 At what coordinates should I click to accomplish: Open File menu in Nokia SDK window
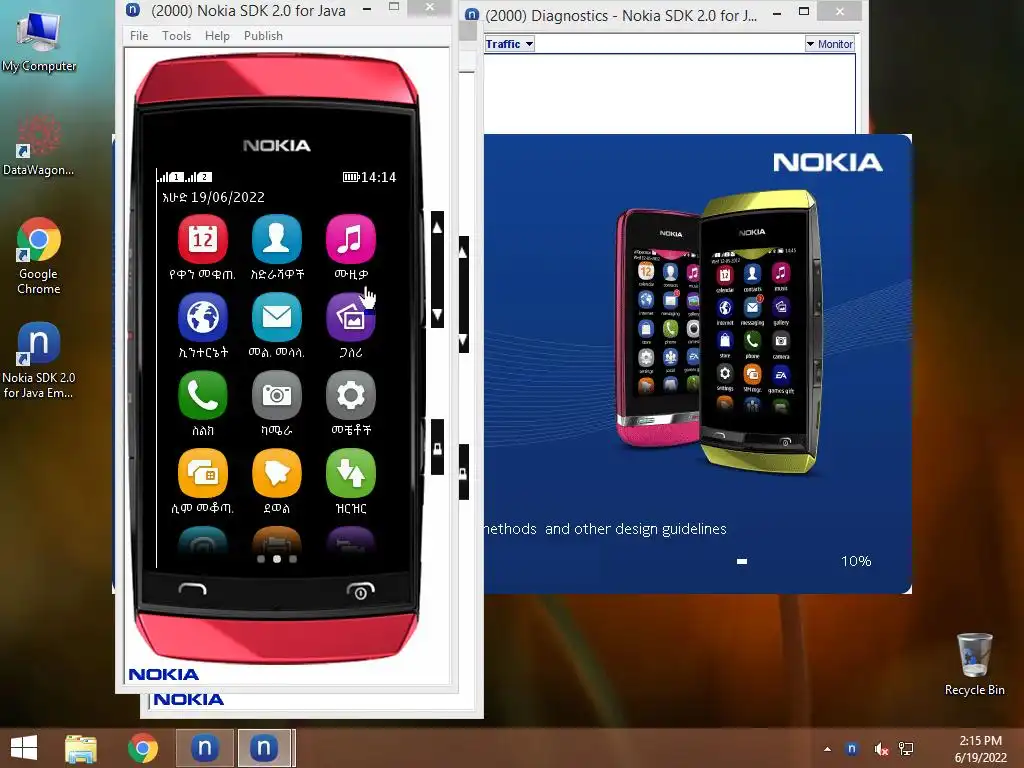click(x=139, y=36)
